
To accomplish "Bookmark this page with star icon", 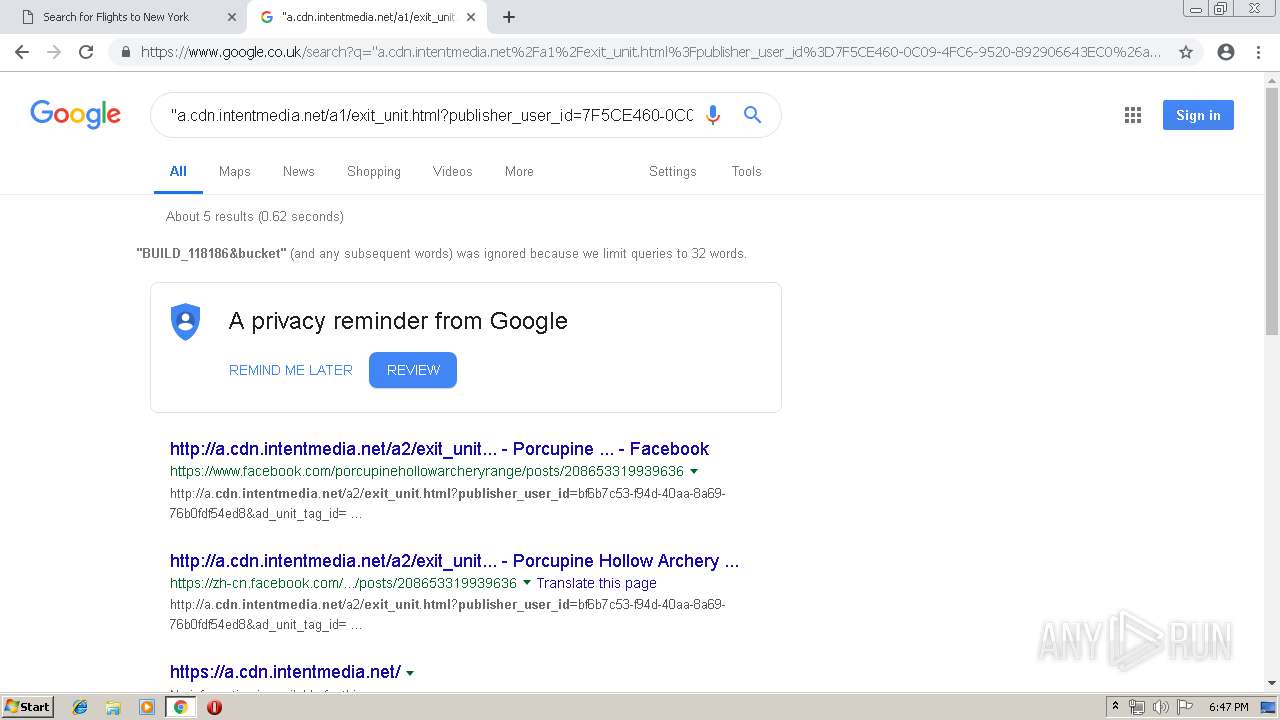I will 1186,52.
